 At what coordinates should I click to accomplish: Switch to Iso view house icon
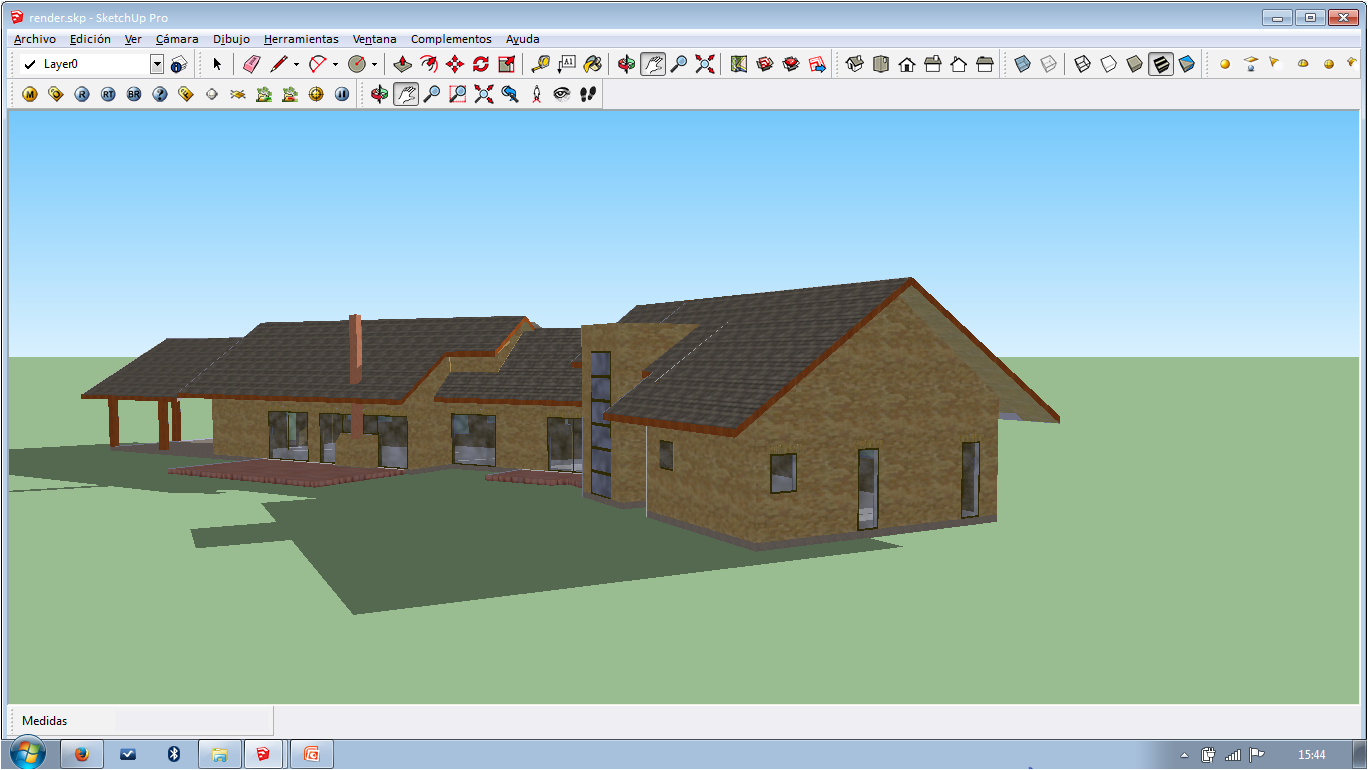(x=855, y=64)
